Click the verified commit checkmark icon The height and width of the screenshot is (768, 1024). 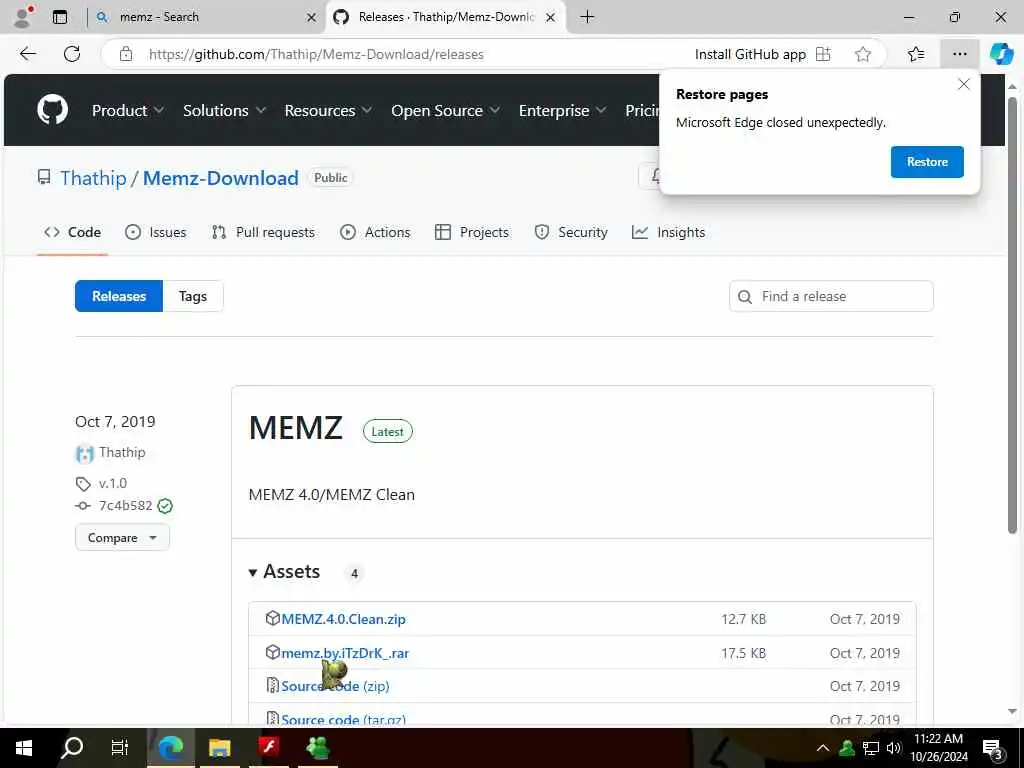(x=165, y=506)
